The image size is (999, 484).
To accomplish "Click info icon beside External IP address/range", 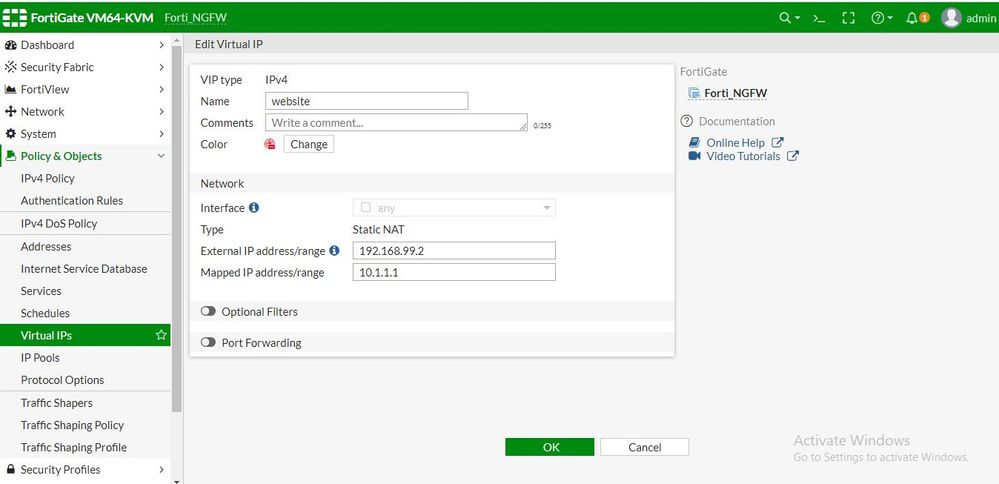I will (334, 250).
